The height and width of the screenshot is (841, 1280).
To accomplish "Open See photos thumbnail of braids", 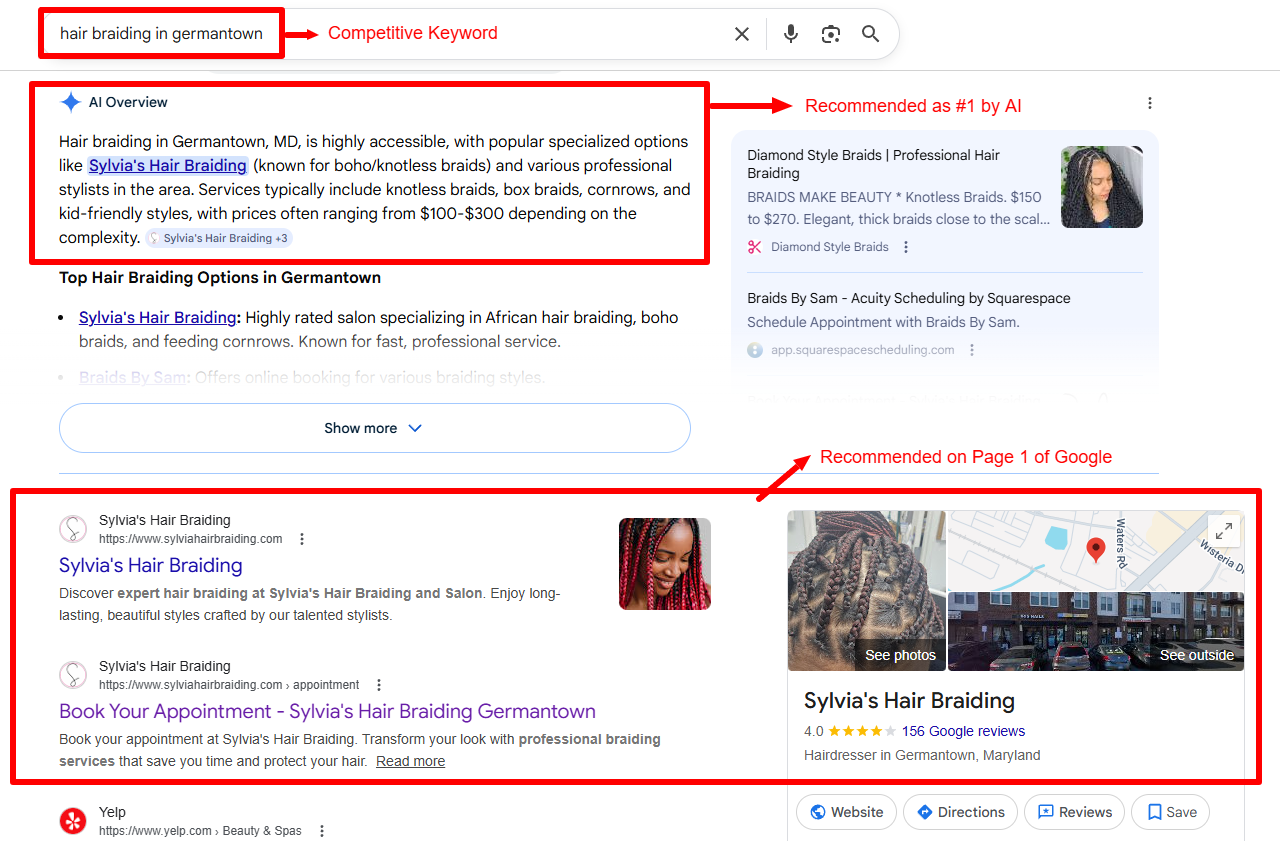I will (x=867, y=591).
